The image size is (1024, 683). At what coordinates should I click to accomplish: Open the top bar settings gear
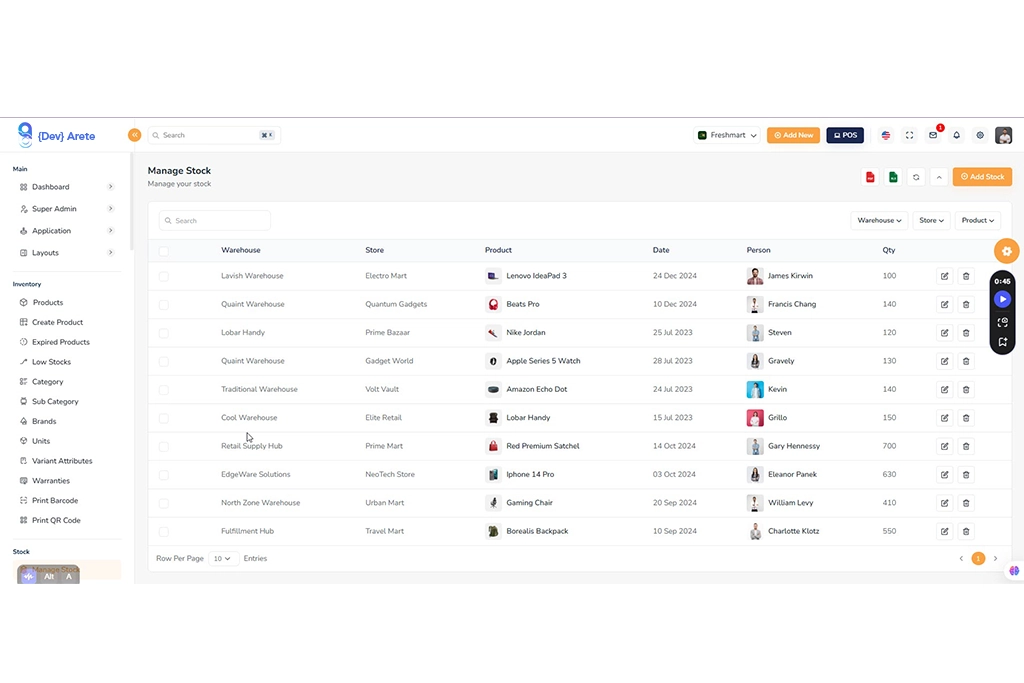click(x=980, y=135)
